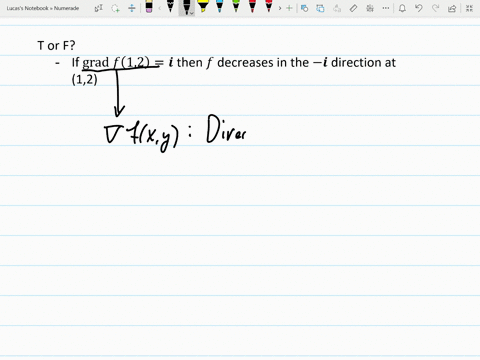Open the ink to text tool
Screen dimensions: 480x360
(337, 8)
